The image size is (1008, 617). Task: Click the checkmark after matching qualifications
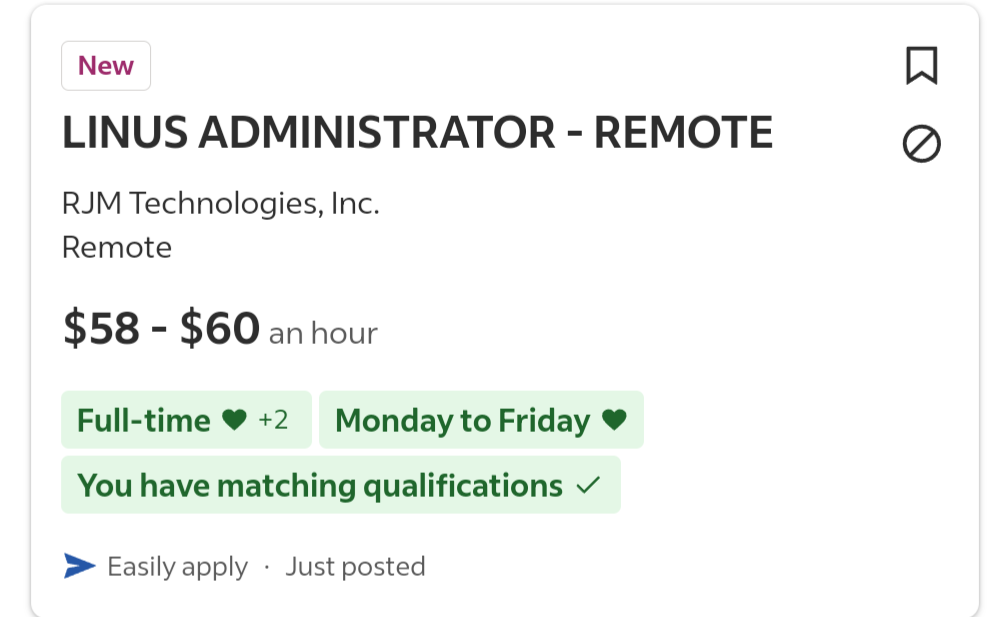(588, 485)
